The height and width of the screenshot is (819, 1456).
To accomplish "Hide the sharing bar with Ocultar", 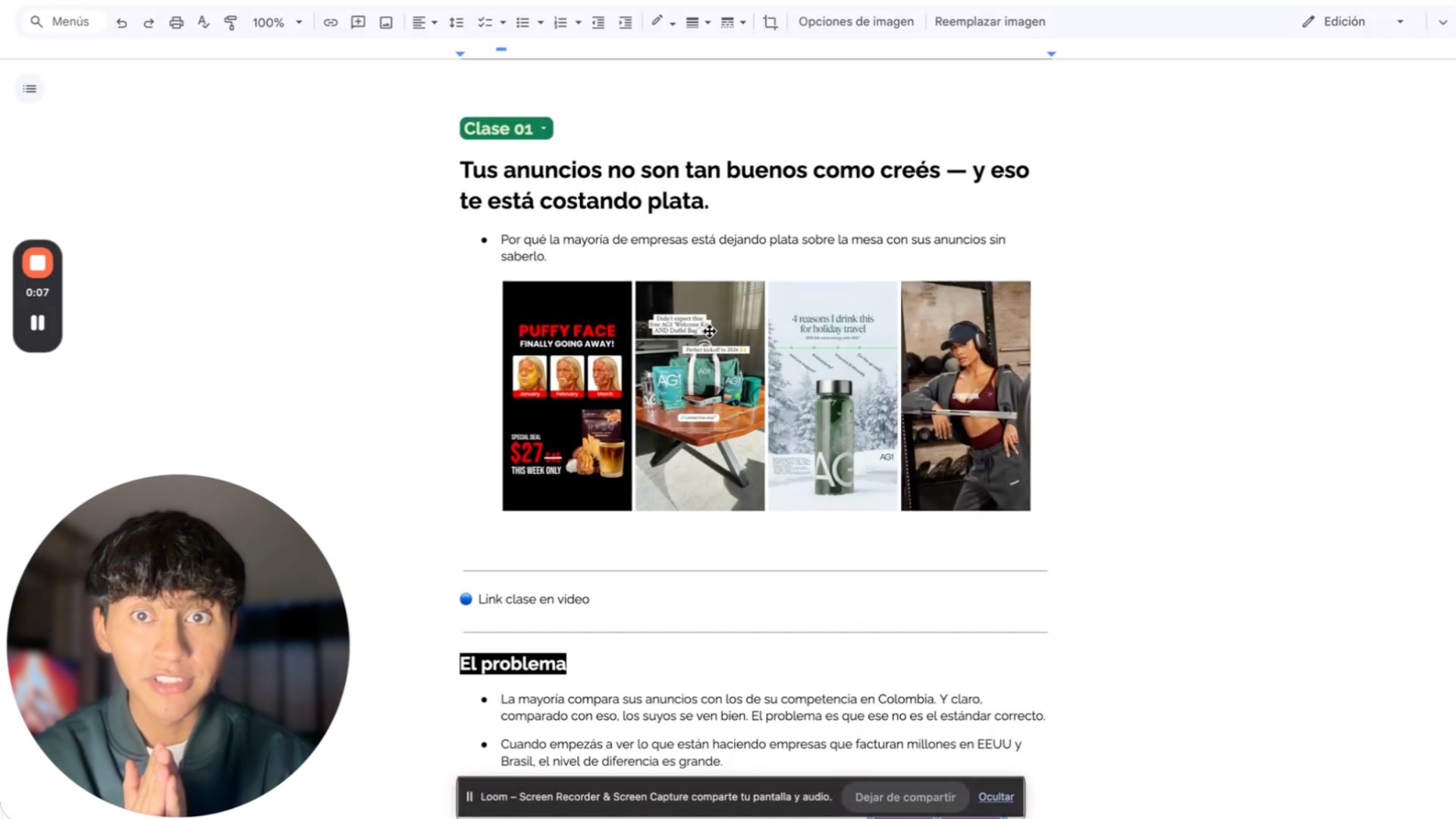I will click(996, 797).
